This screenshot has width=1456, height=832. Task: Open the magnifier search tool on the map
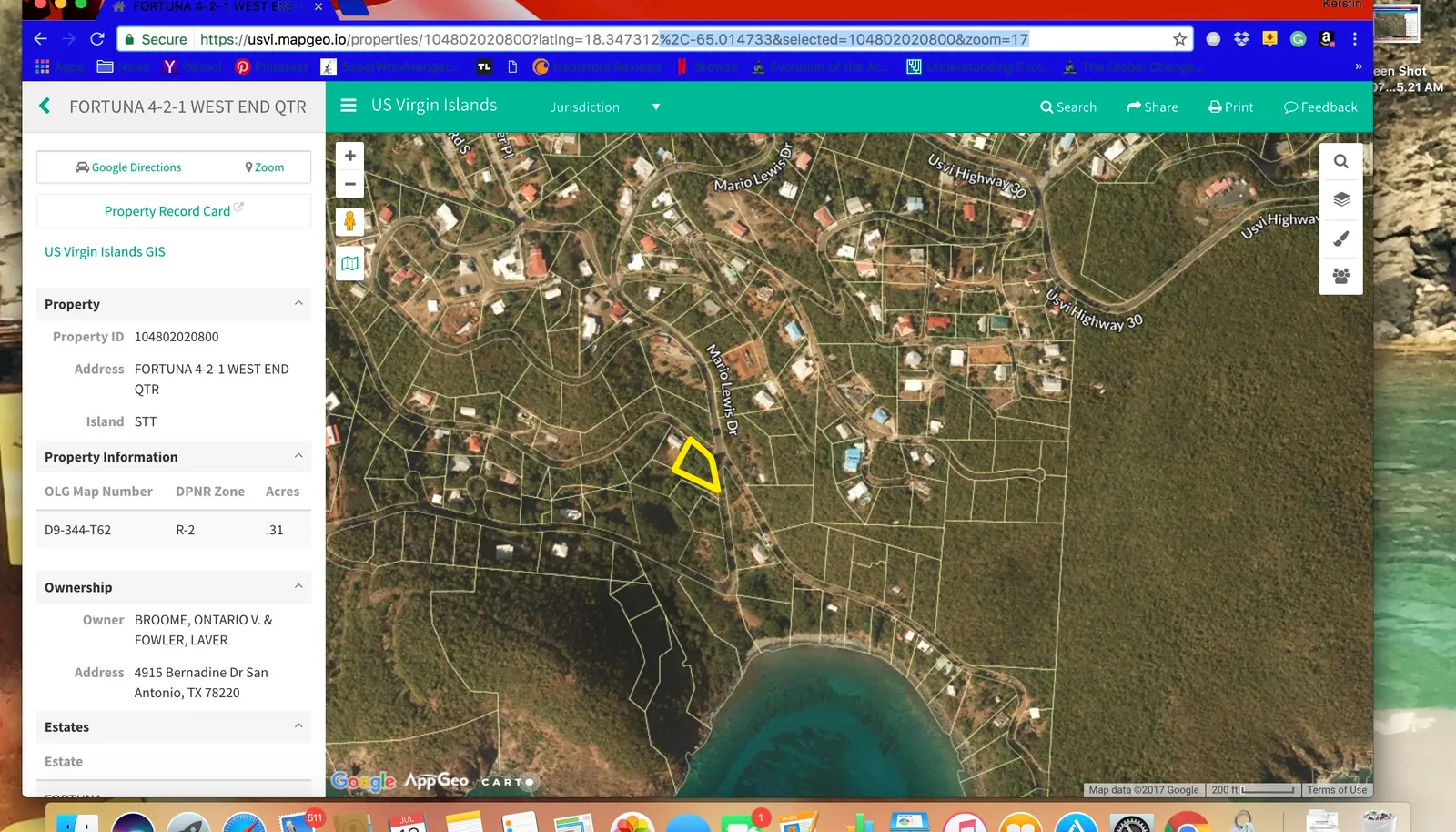[1340, 161]
